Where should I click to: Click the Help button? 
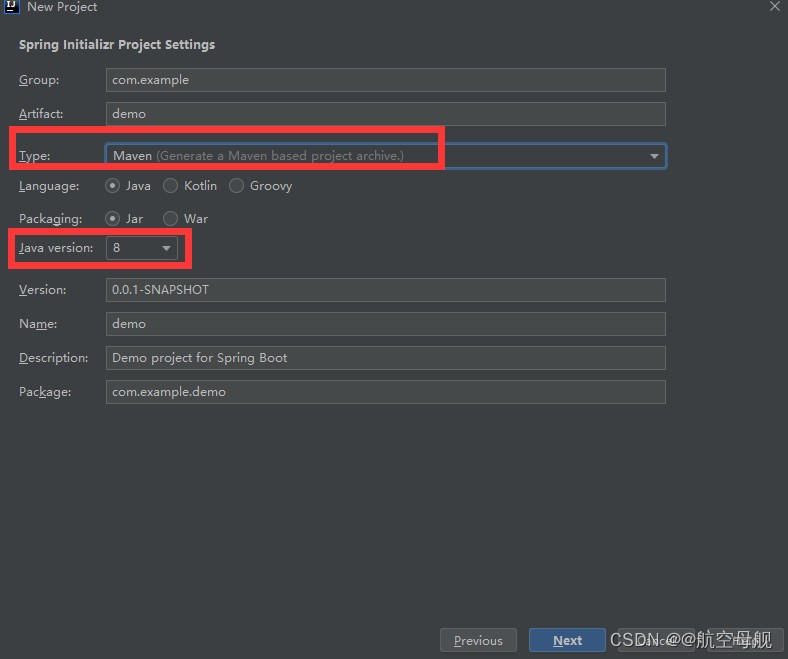(x=745, y=641)
